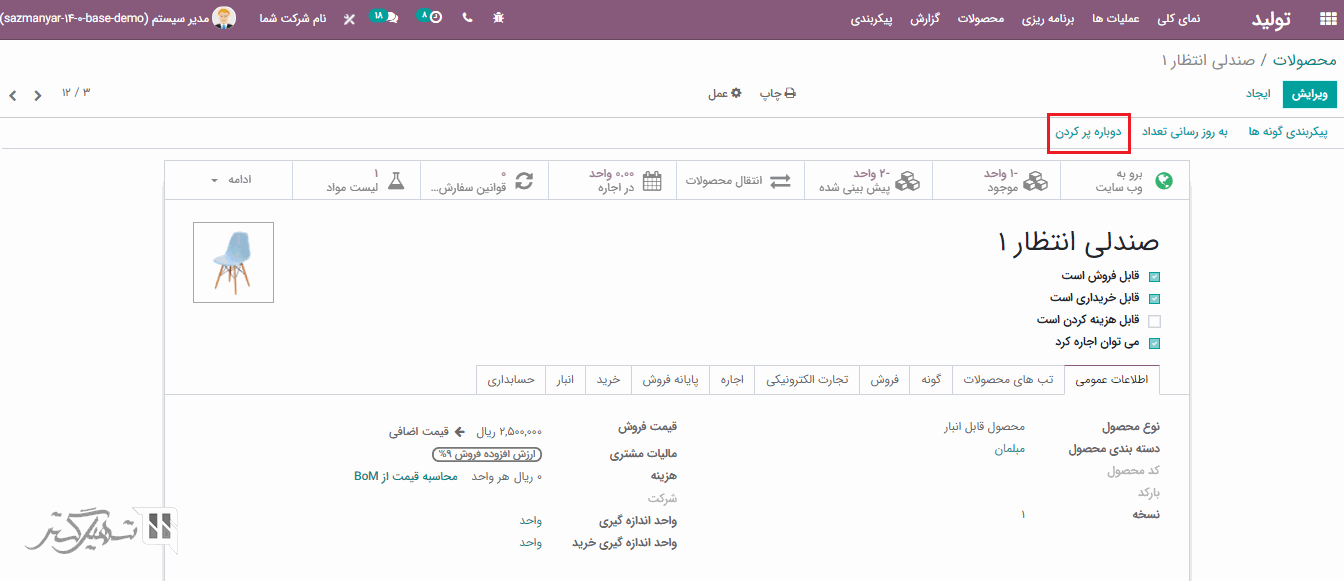Open the پیش بینی شده forecasted stat button
The height and width of the screenshot is (581, 1344).
(868, 181)
